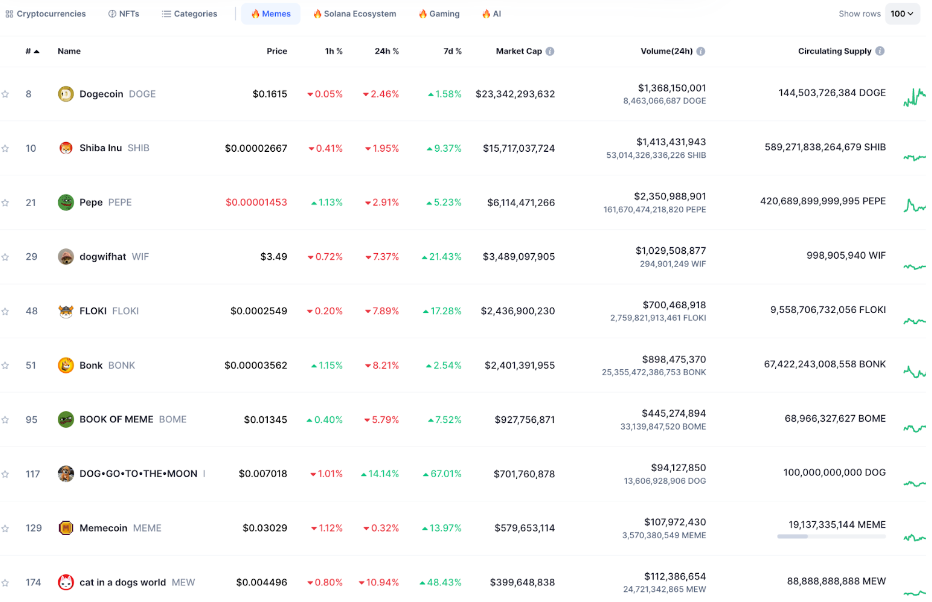
Task: Click Sort by Name column header
Action: pyautogui.click(x=69, y=51)
